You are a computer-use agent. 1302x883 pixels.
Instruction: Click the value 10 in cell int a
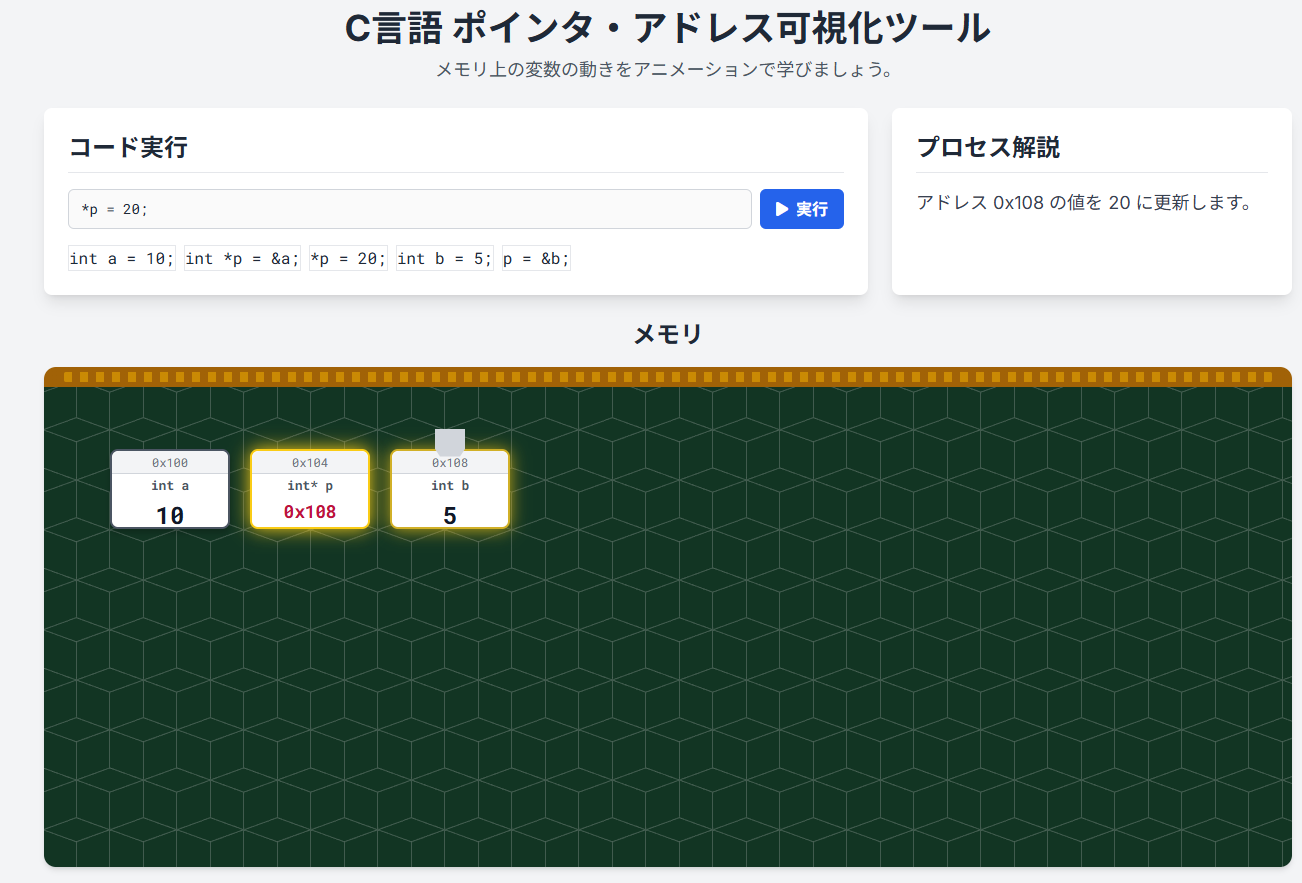170,515
